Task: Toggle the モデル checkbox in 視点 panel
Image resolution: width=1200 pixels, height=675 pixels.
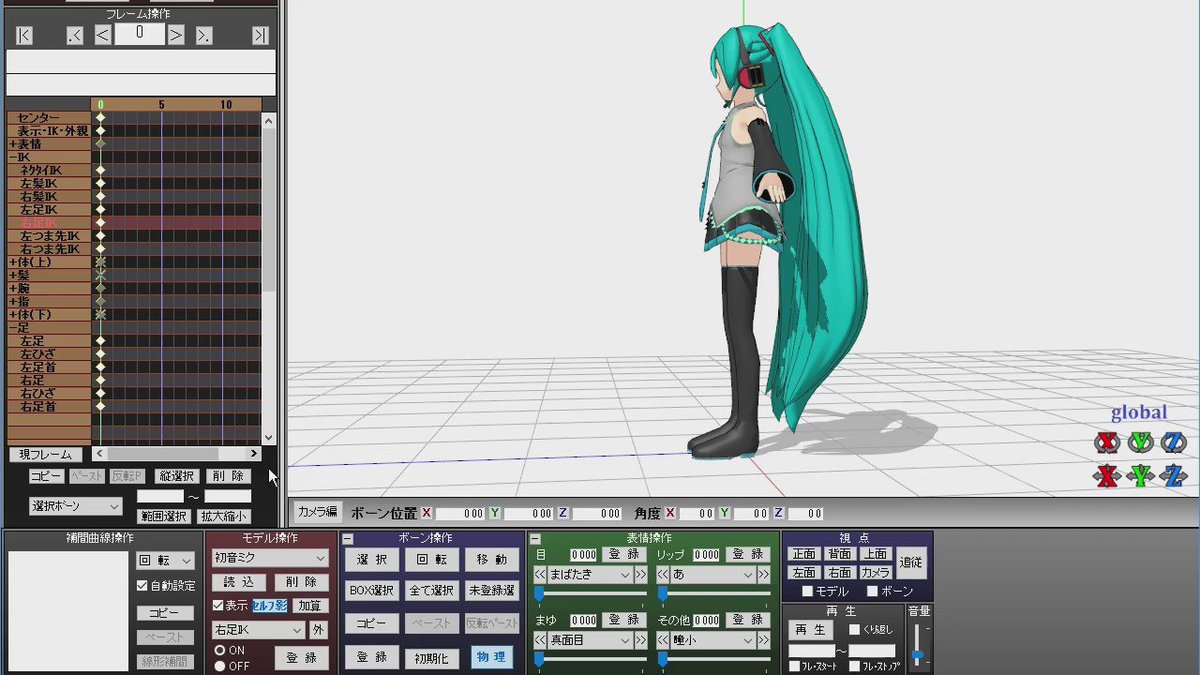Action: coord(807,592)
